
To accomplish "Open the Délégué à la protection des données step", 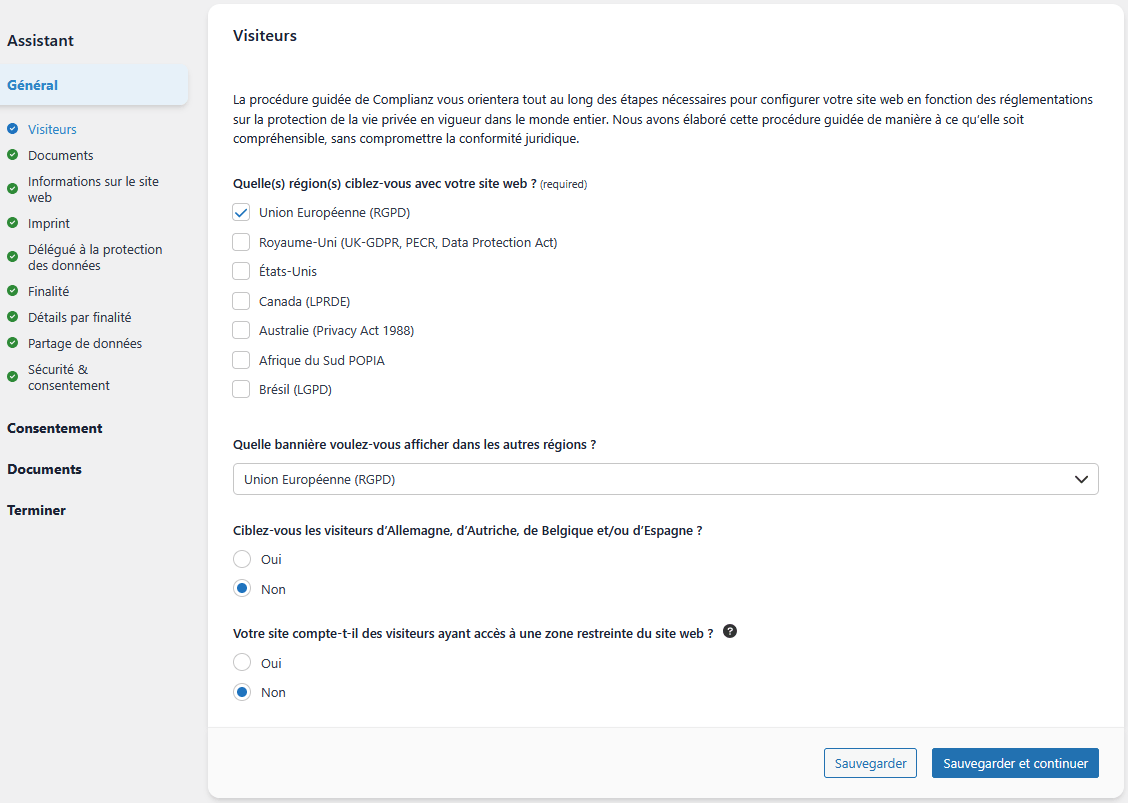I will pos(95,256).
